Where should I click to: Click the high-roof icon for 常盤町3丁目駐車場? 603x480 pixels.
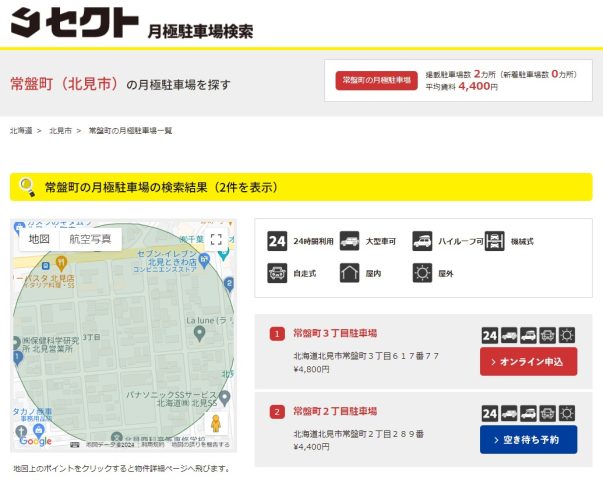(528, 335)
